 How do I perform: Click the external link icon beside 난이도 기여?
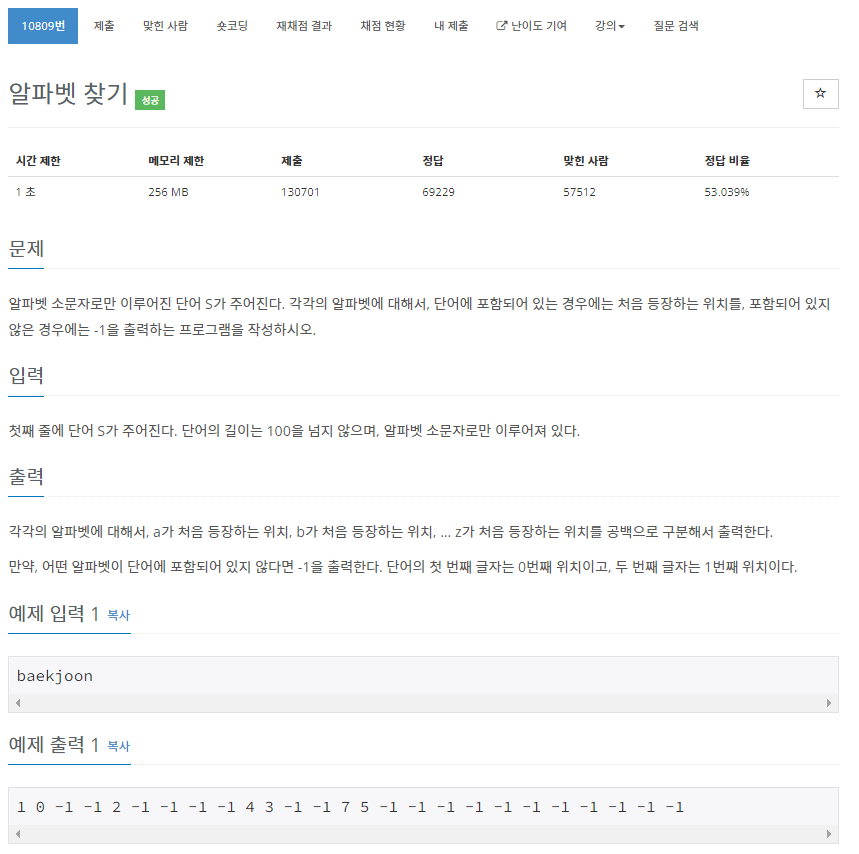501,26
